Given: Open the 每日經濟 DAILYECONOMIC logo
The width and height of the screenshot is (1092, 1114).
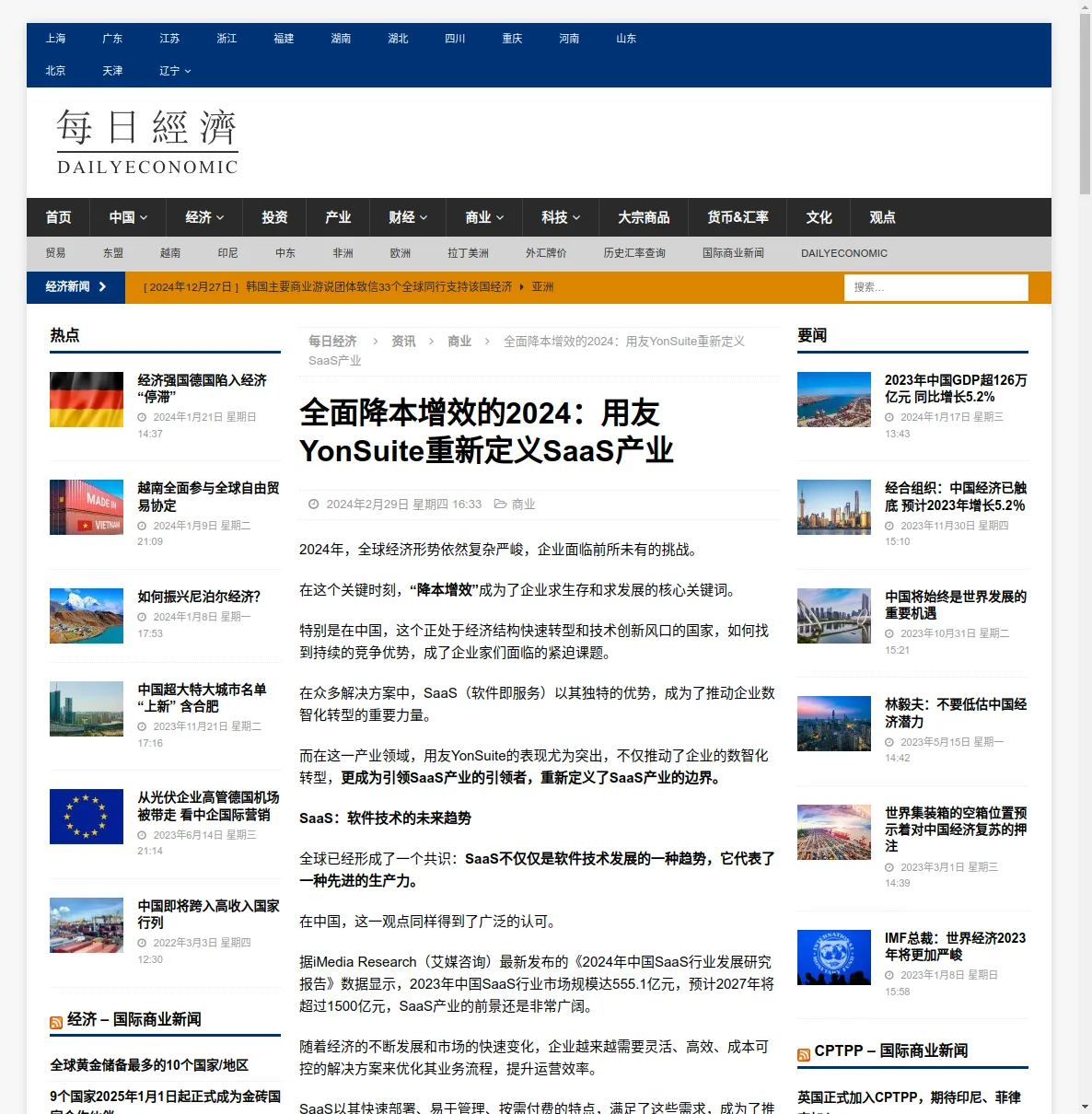Looking at the screenshot, I should click(147, 142).
